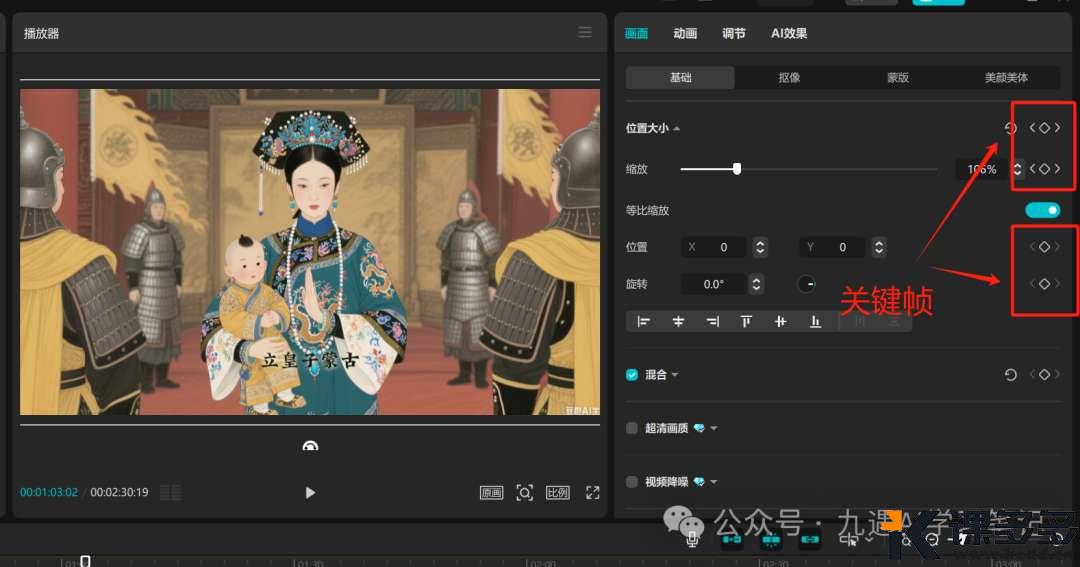This screenshot has width=1080, height=567.
Task: Switch to the 动画 tab
Action: coord(685,33)
